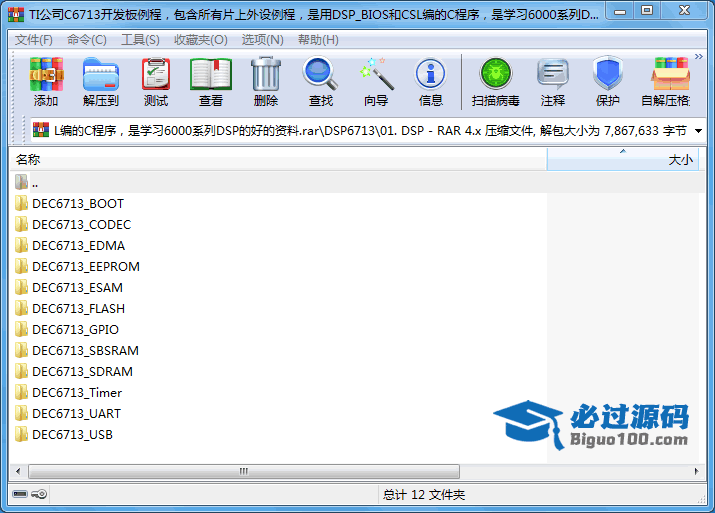Select the DEC6713_CODEC folder
This screenshot has width=715, height=513.
tap(82, 224)
